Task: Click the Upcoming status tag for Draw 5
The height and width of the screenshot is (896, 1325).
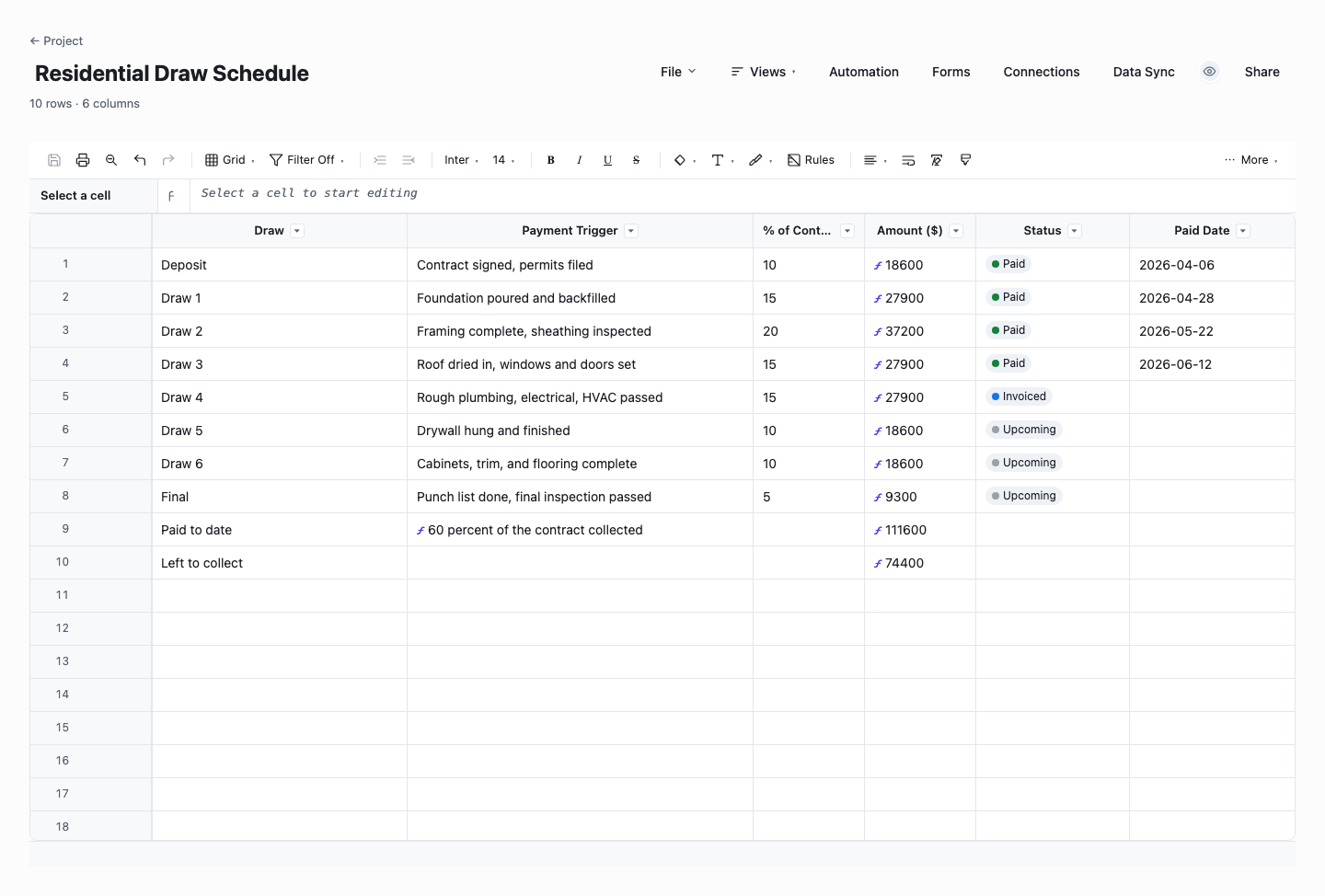Action: (1024, 430)
